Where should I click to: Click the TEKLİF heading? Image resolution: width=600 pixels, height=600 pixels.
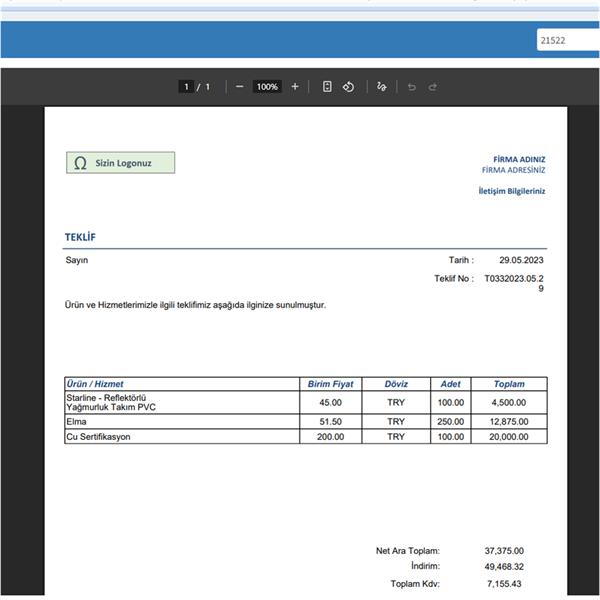pyautogui.click(x=80, y=237)
